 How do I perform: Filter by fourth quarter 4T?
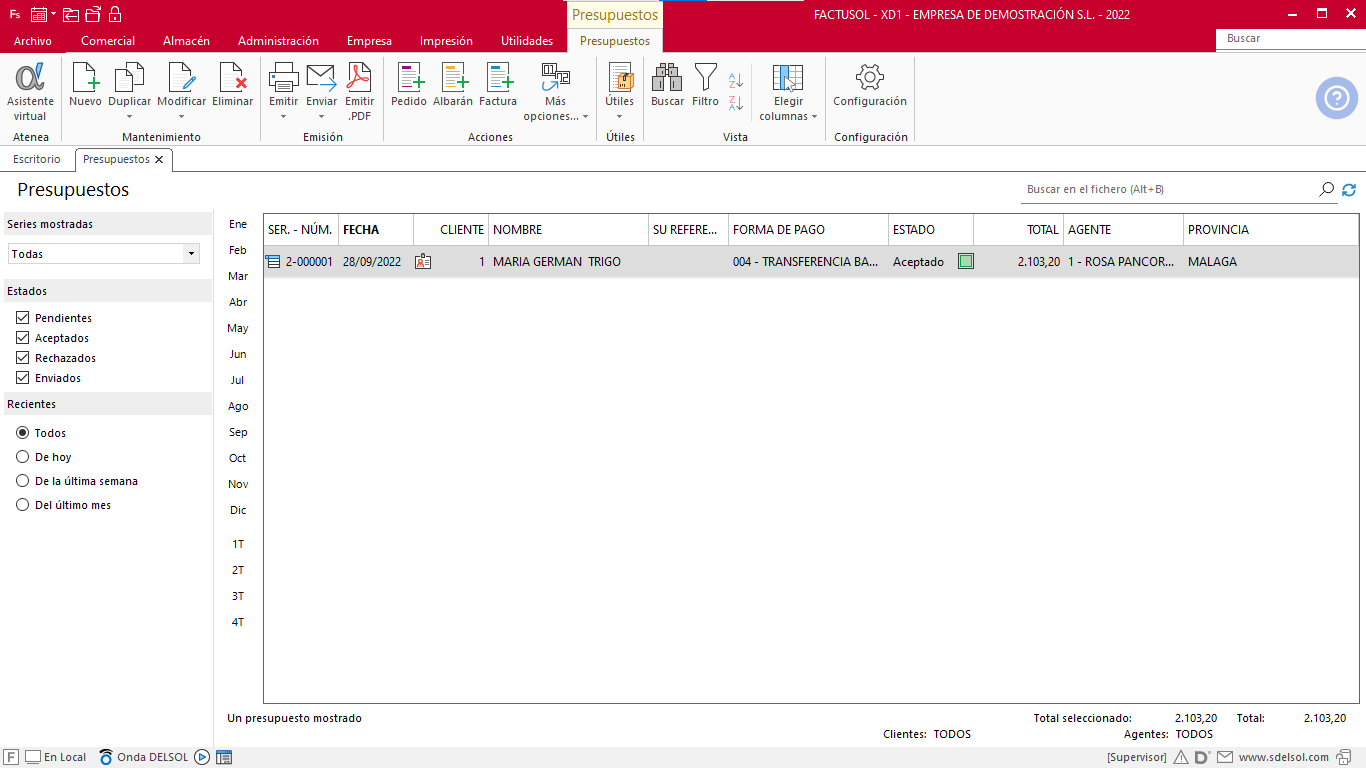(238, 622)
